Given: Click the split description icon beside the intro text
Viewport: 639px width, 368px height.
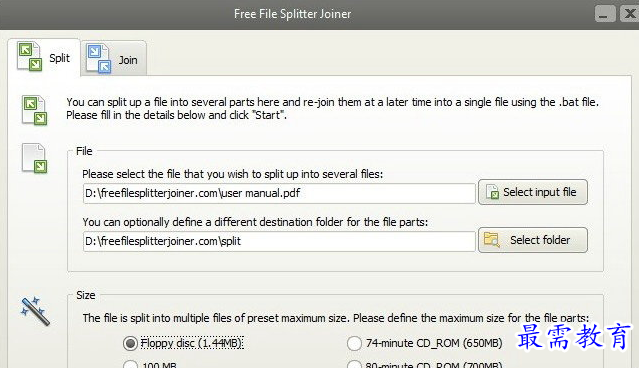Looking at the screenshot, I should [35, 110].
